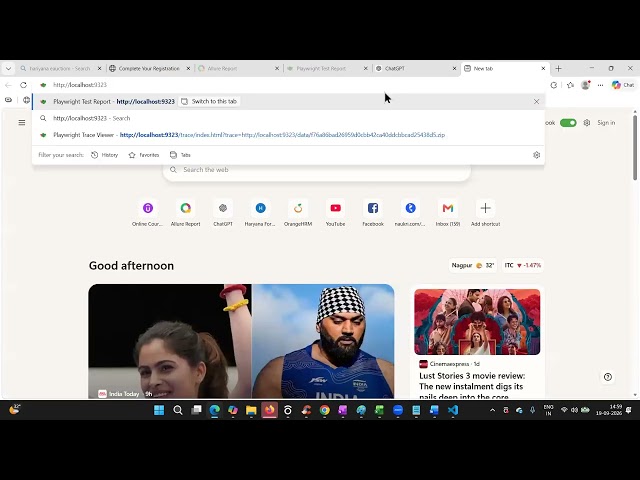This screenshot has height=480, width=640.
Task: Open address bar suggestion settings gear
Action: click(536, 155)
